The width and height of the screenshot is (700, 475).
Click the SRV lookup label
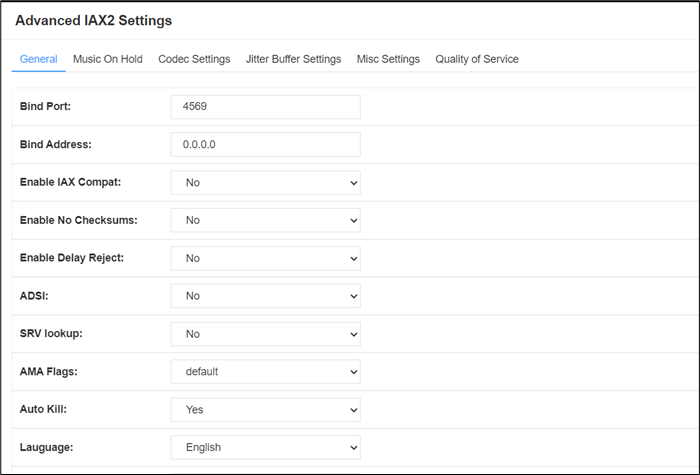point(51,333)
